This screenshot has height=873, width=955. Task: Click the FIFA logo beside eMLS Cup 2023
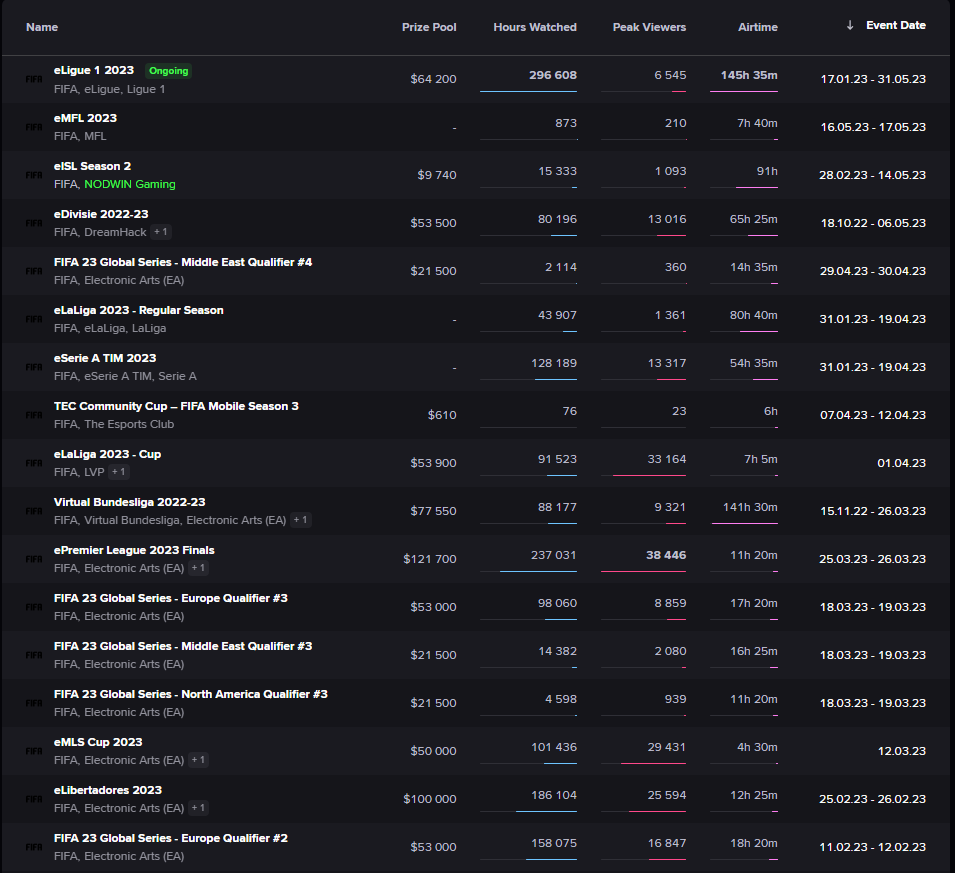tap(34, 751)
